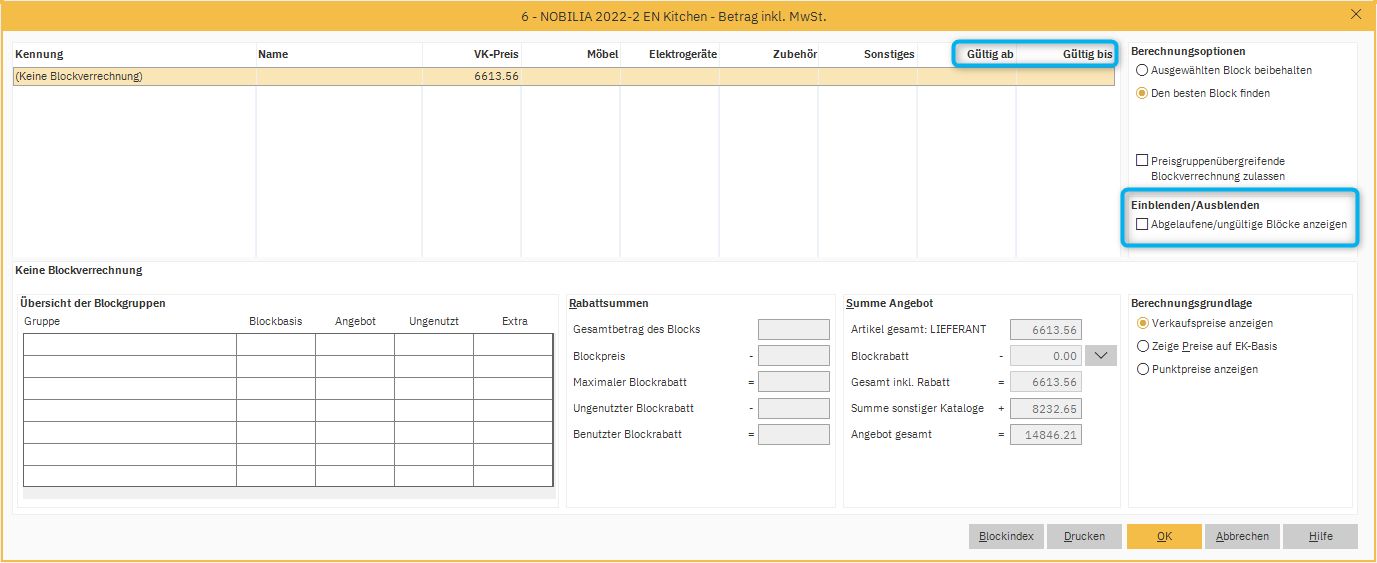The image size is (1377, 563).
Task: Expand the Blockrabatt dropdown arrow
Action: (1100, 356)
